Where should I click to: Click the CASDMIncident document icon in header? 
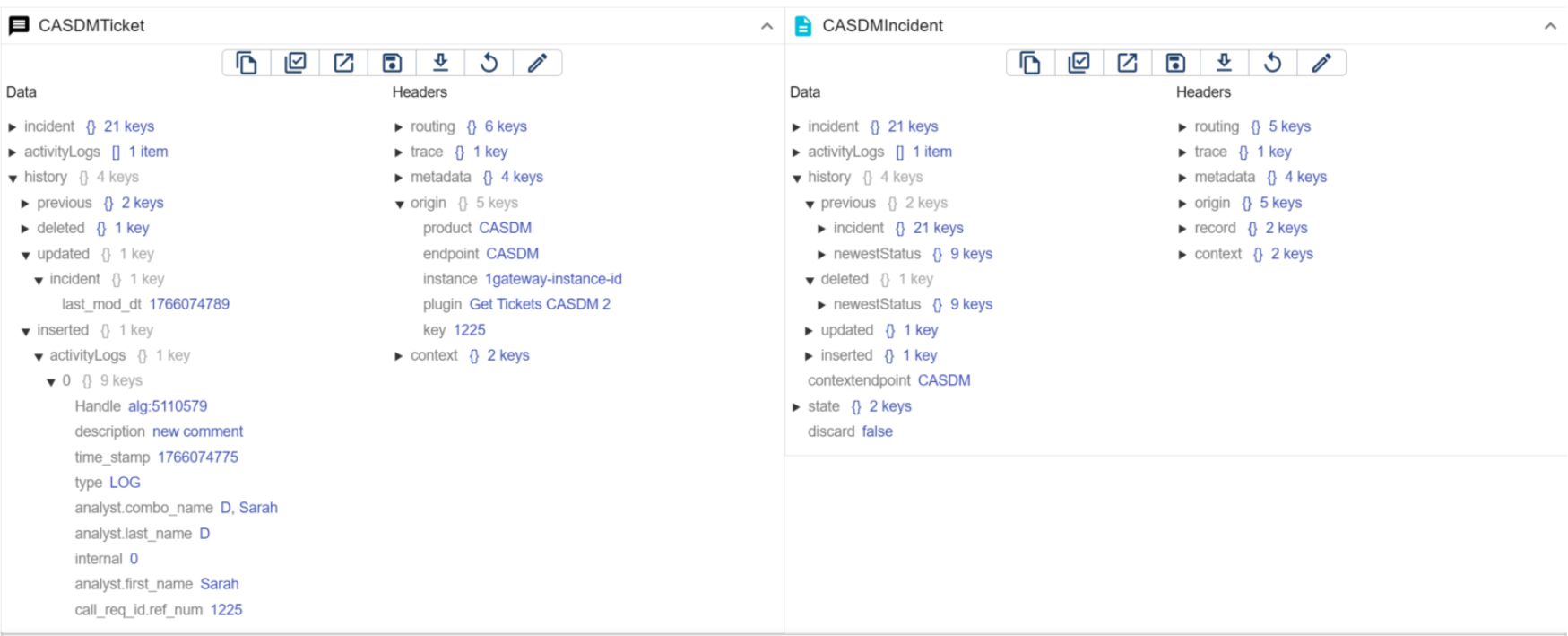(x=803, y=26)
